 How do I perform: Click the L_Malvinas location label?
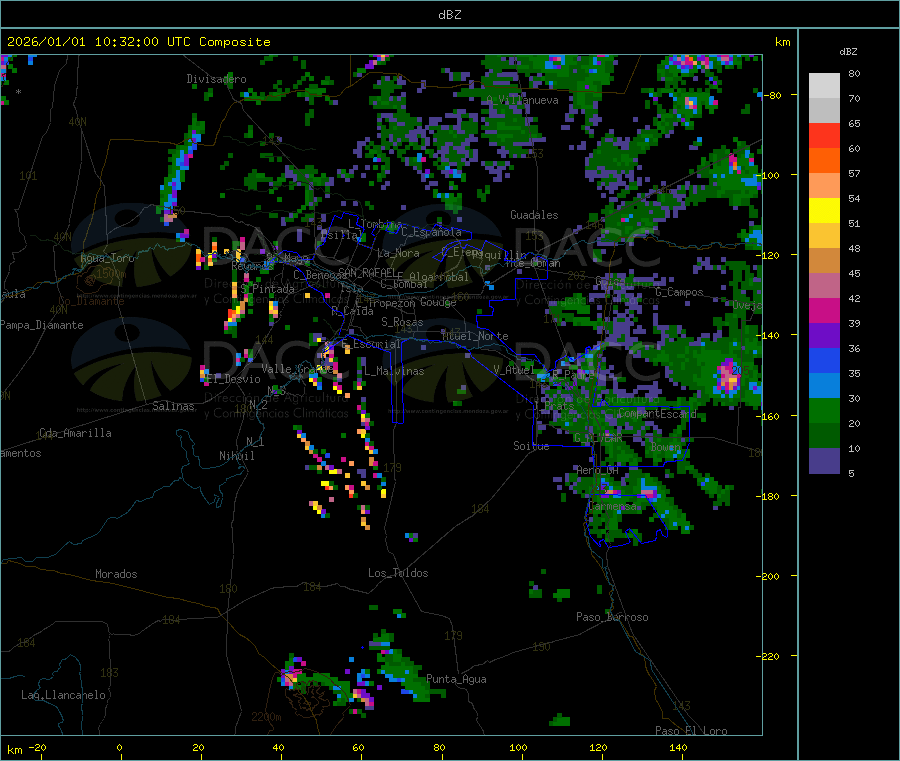pos(394,371)
